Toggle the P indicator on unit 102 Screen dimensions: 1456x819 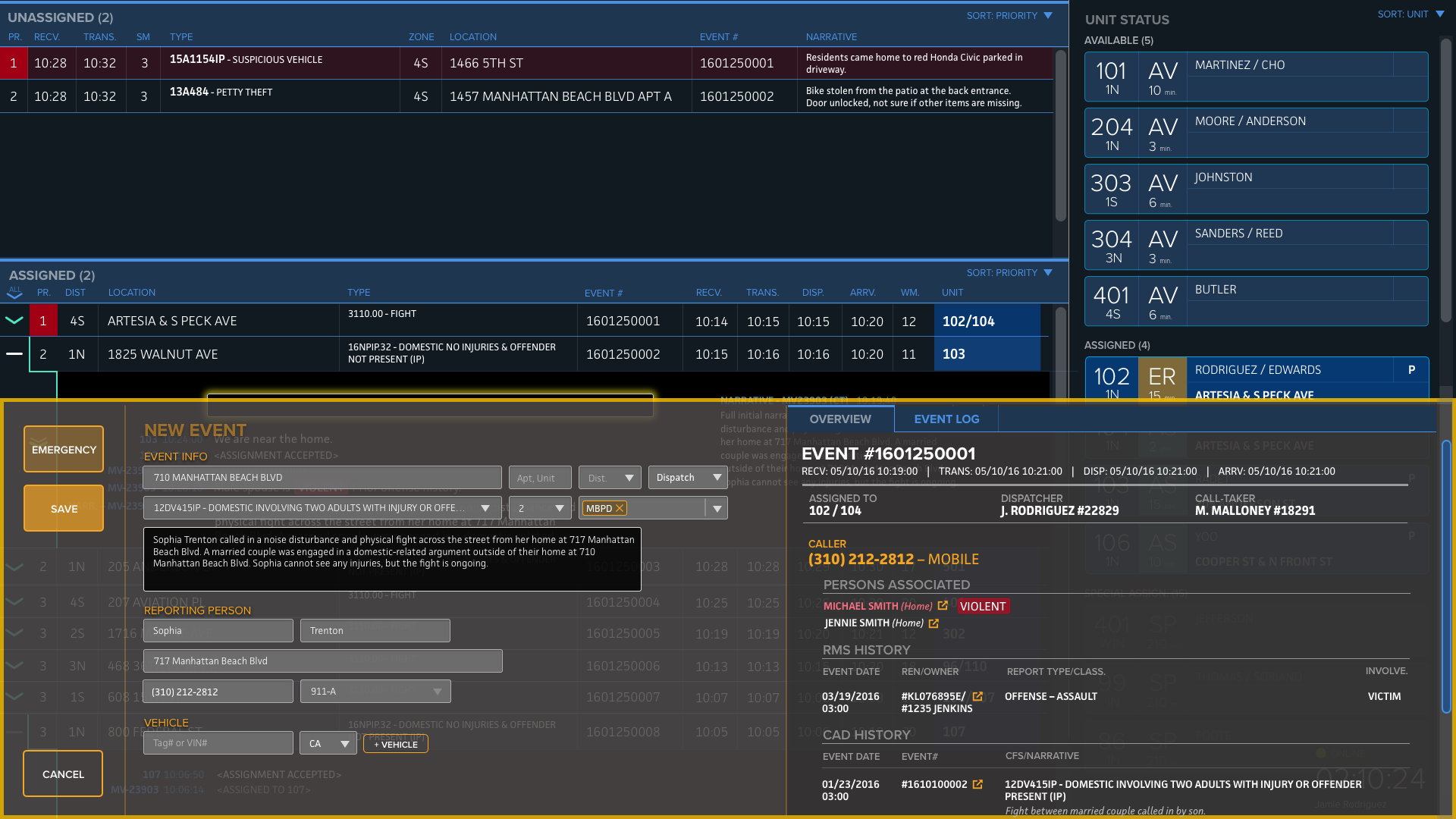pos(1412,370)
